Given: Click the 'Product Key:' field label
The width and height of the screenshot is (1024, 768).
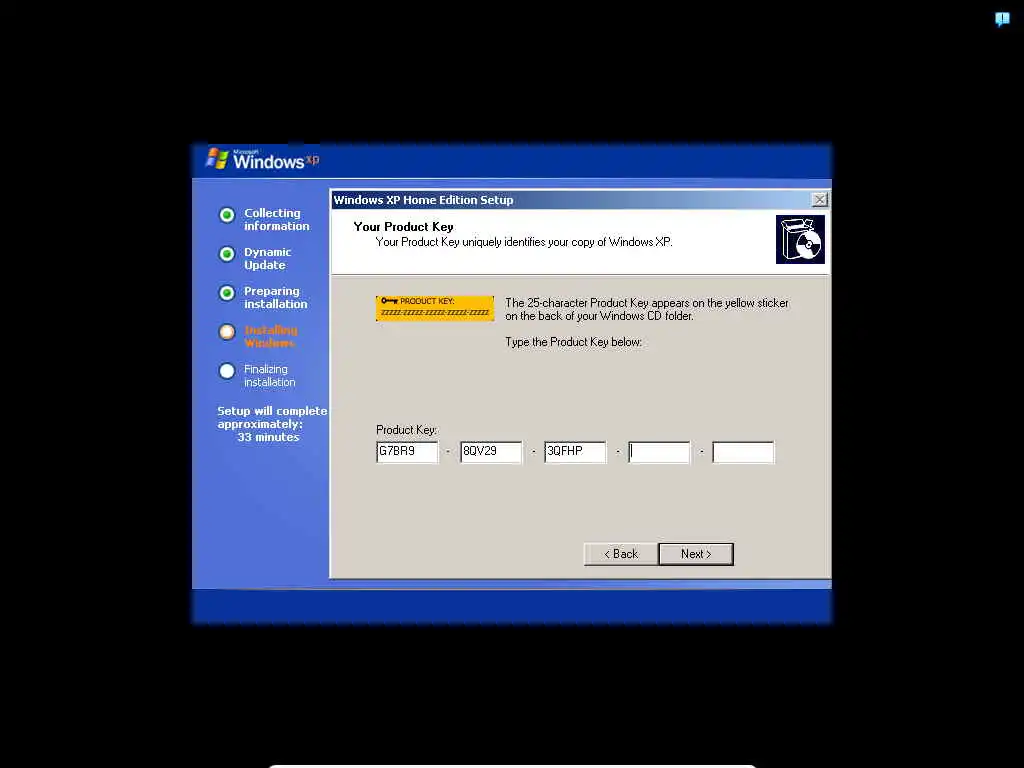Looking at the screenshot, I should point(406,430).
